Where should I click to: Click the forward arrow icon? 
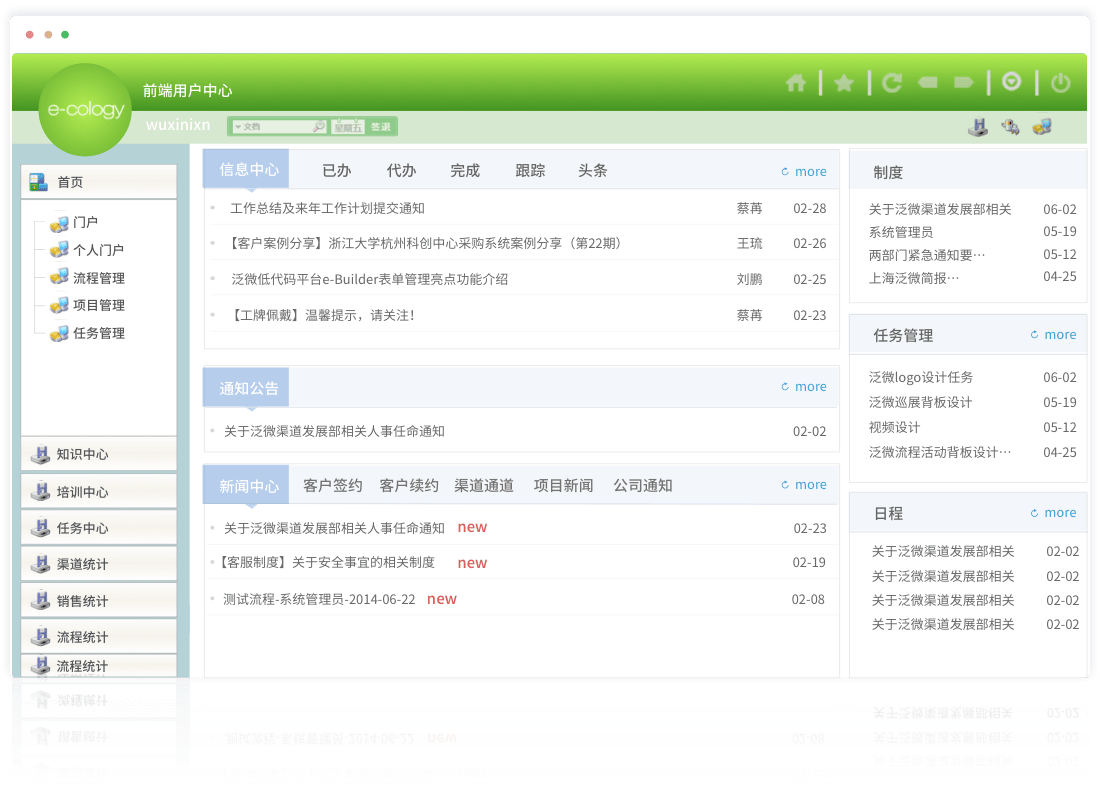(x=963, y=83)
